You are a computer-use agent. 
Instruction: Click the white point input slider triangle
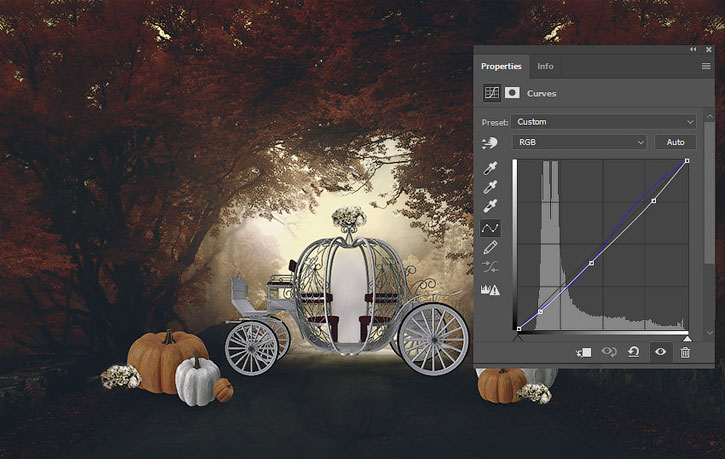point(688,338)
